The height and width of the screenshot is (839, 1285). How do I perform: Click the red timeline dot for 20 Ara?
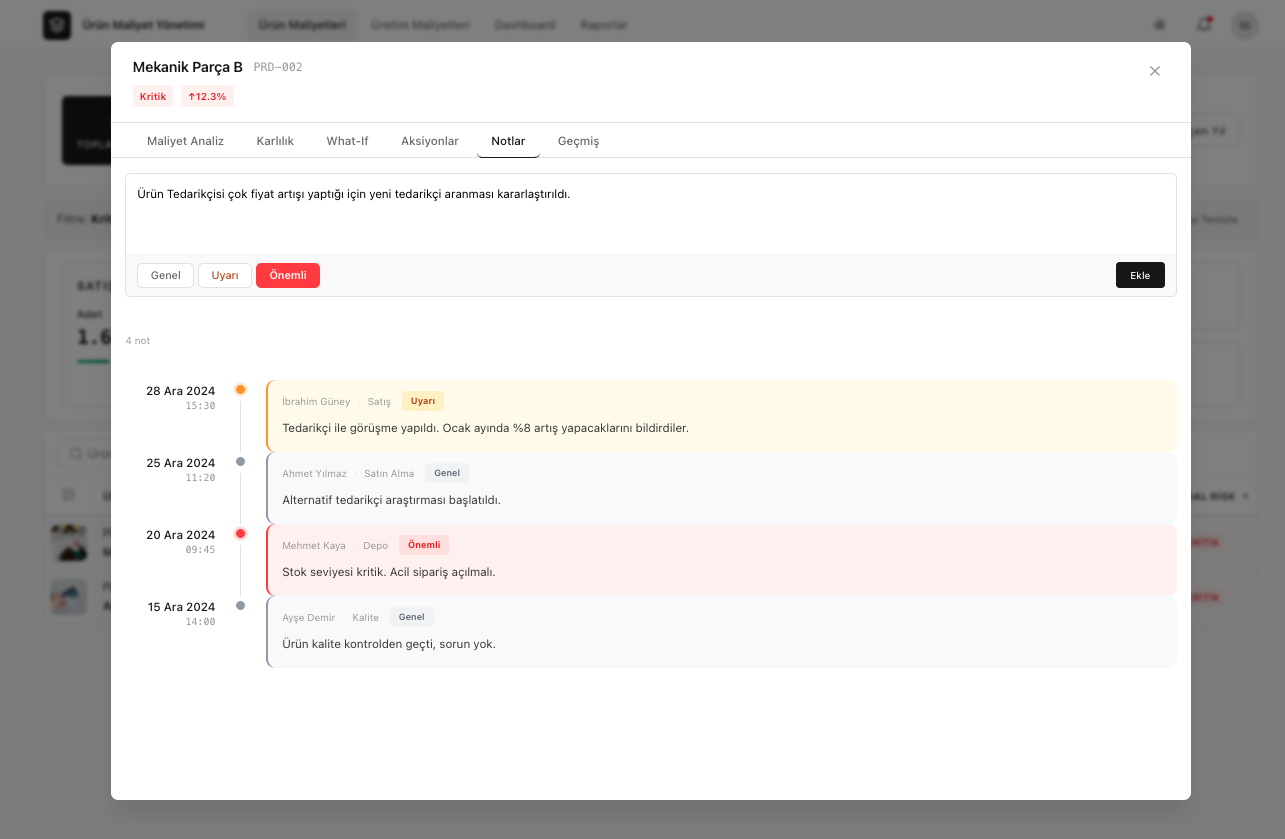[x=240, y=534]
